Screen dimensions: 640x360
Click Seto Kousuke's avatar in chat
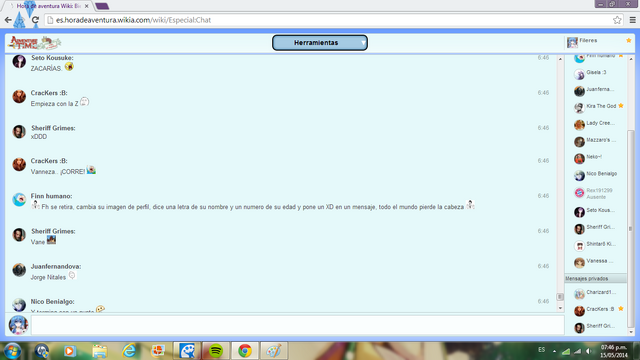(19, 61)
